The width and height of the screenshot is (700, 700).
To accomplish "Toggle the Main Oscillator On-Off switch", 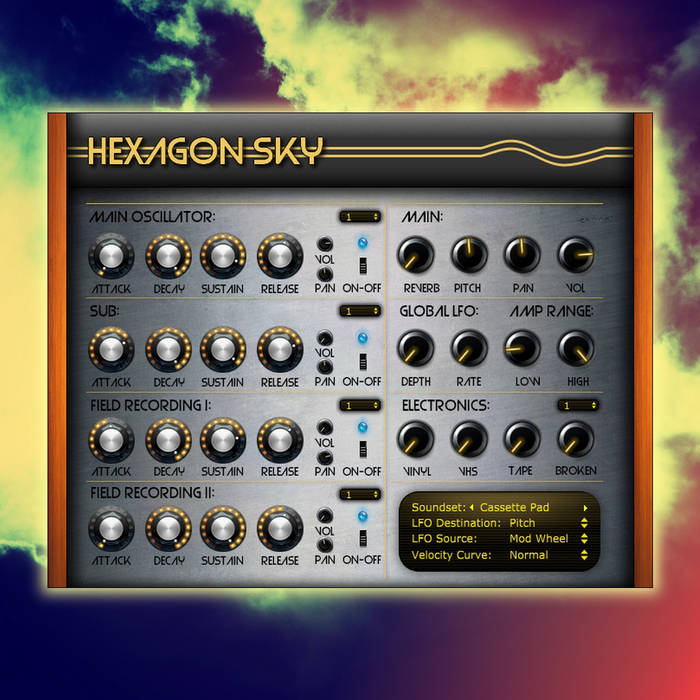I will [x=363, y=265].
